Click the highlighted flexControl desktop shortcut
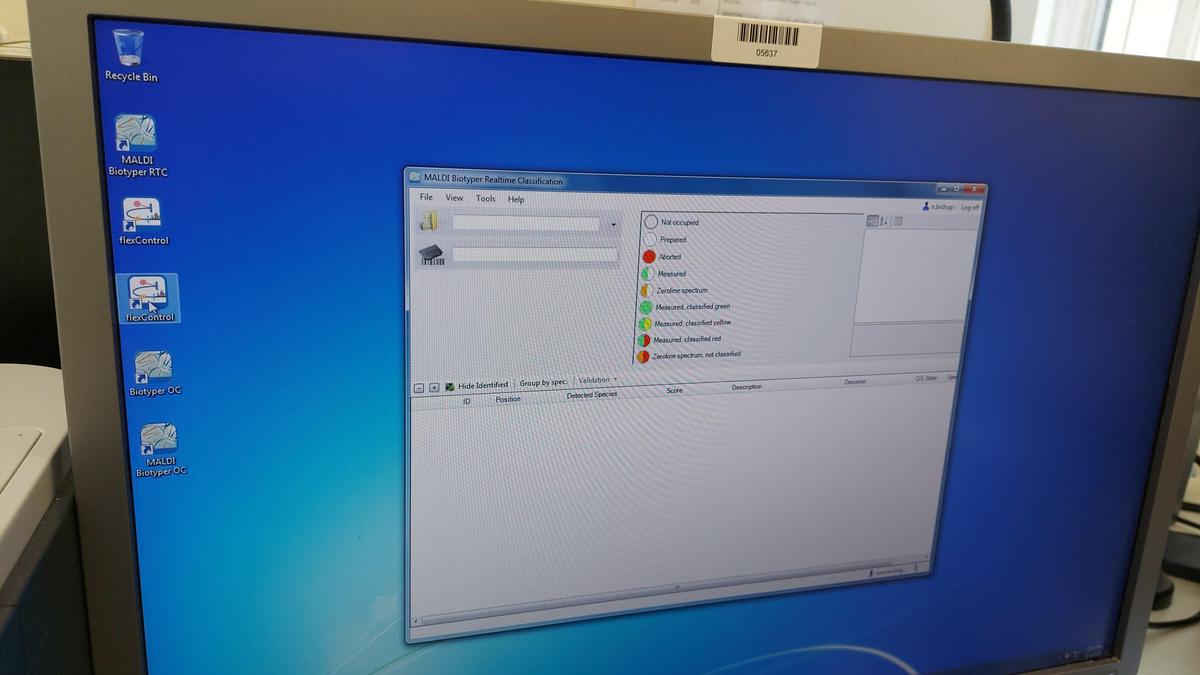Image resolution: width=1200 pixels, height=675 pixels. tap(148, 298)
